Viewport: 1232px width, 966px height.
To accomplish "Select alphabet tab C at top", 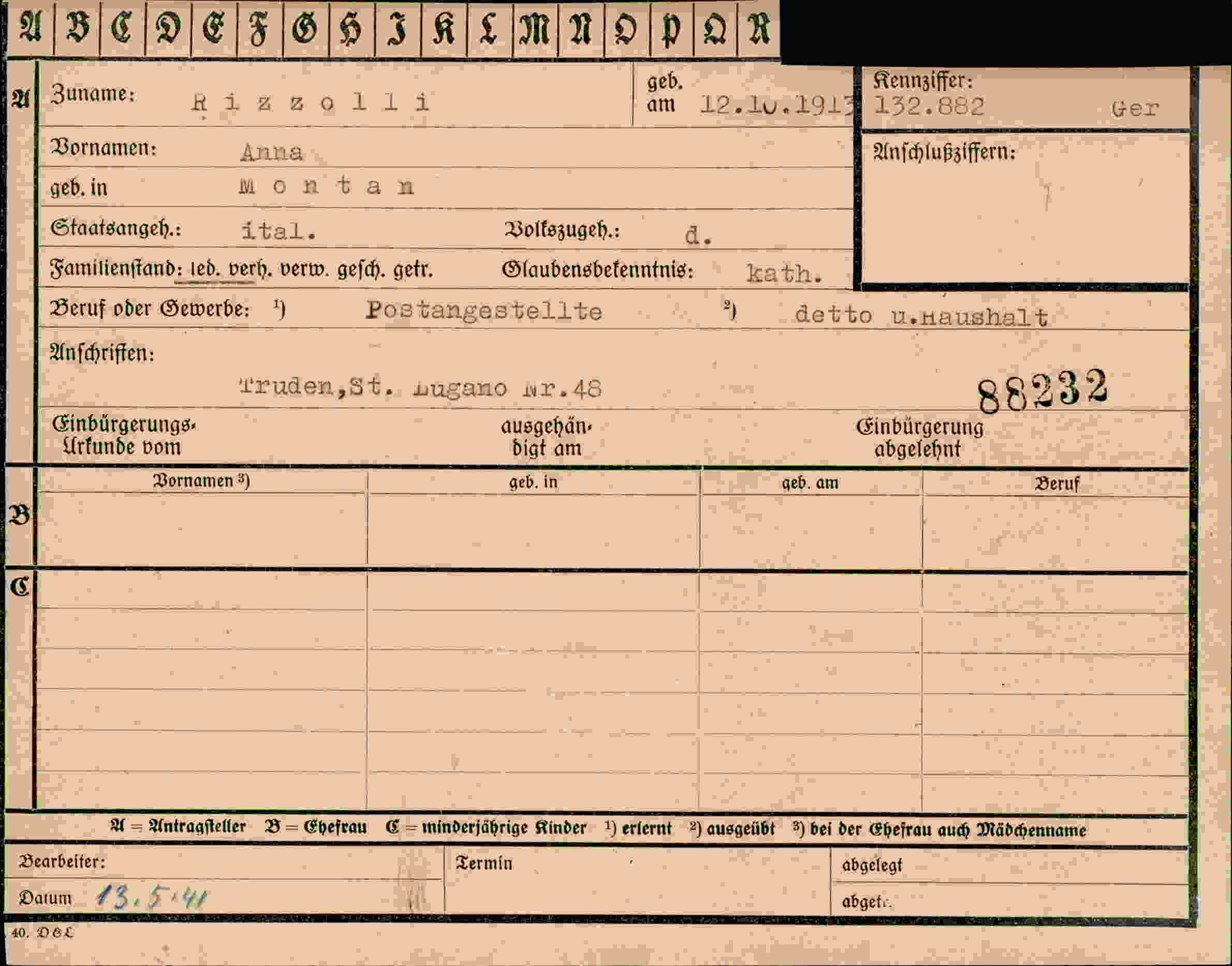I will point(122,28).
